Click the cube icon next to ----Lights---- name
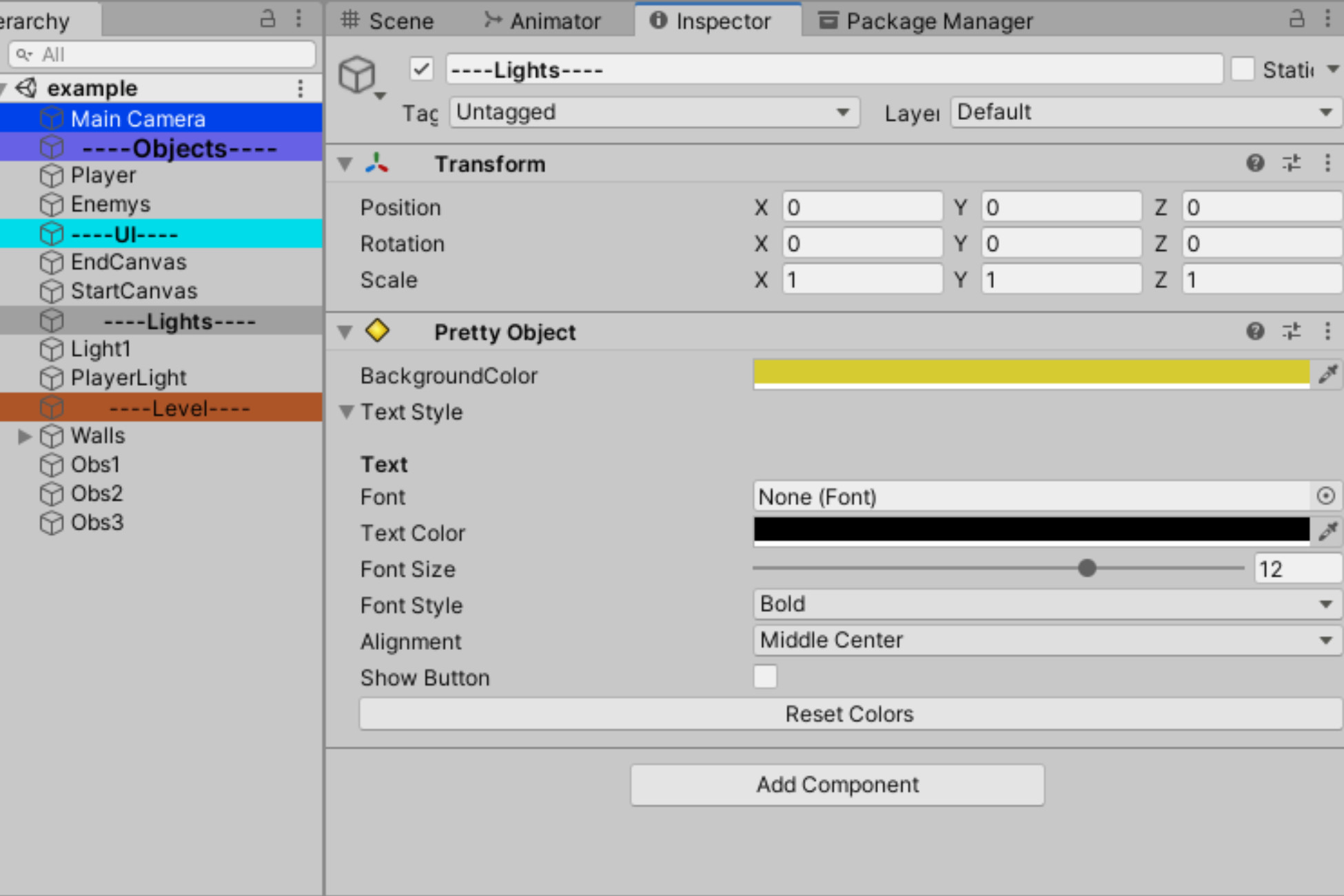The image size is (1344, 896). point(358,74)
